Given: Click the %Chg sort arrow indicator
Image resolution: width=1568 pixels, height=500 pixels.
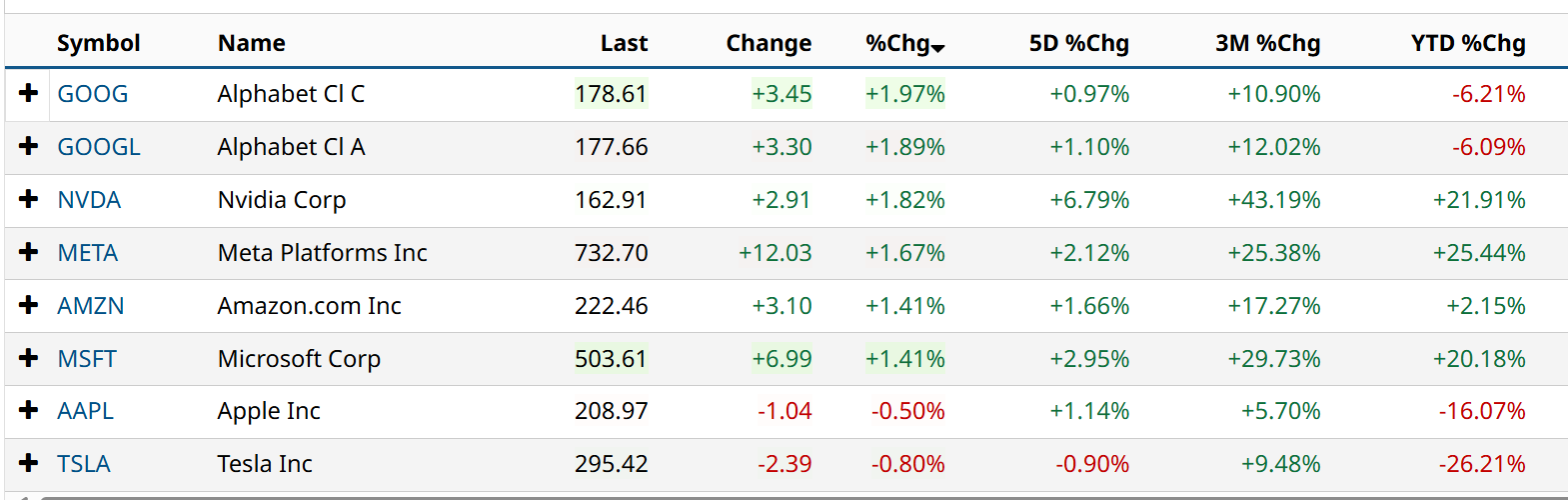Looking at the screenshot, I should point(937,47).
